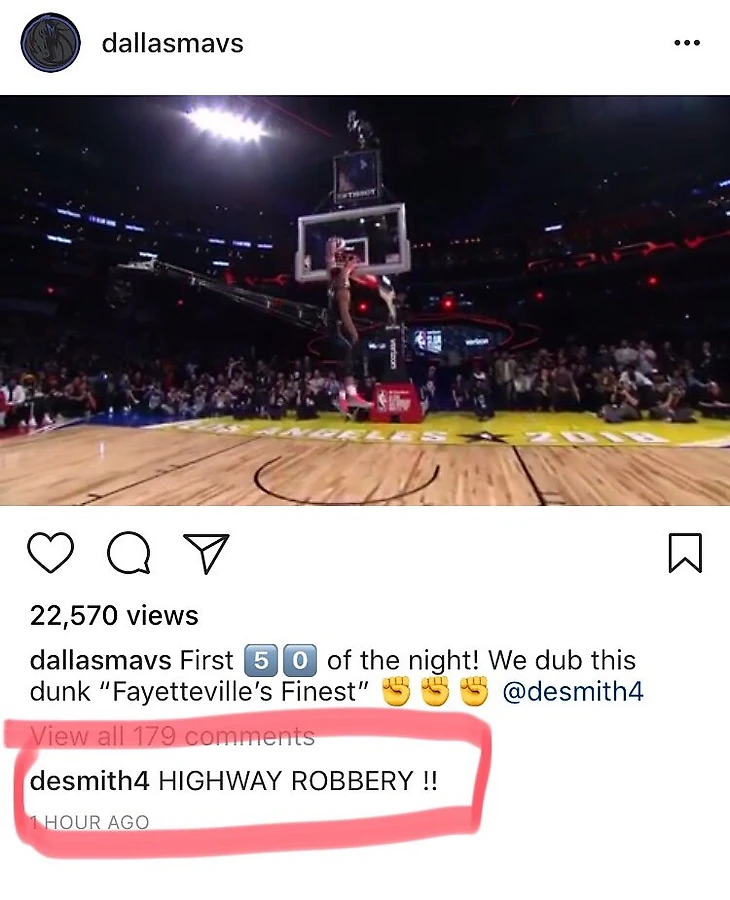730x900 pixels.
Task: Tap the 1 HOUR AGO timestamp
Action: click(x=90, y=822)
